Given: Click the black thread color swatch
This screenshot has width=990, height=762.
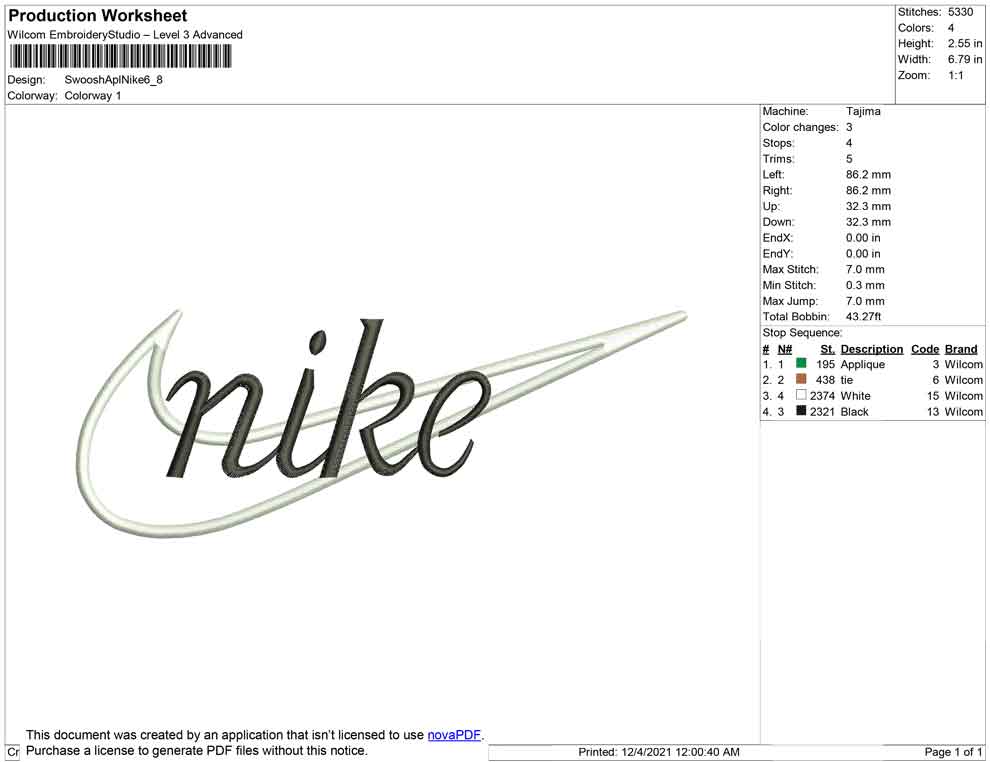Looking at the screenshot, I should (x=801, y=410).
